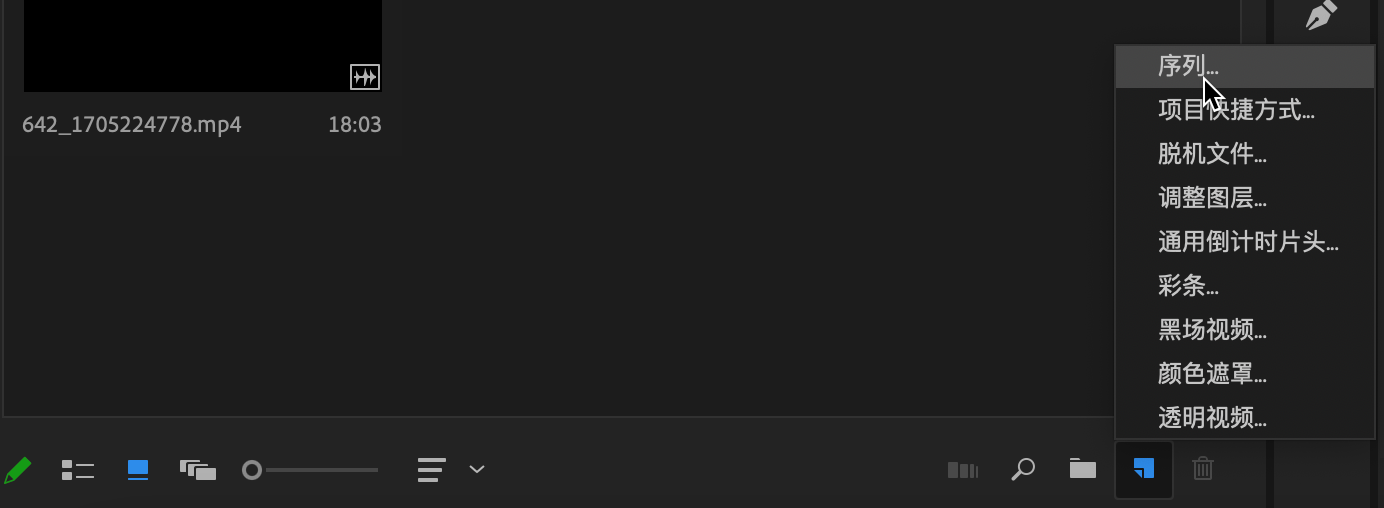1384x508 pixels.
Task: Switch to Freeform View
Action: click(x=198, y=469)
